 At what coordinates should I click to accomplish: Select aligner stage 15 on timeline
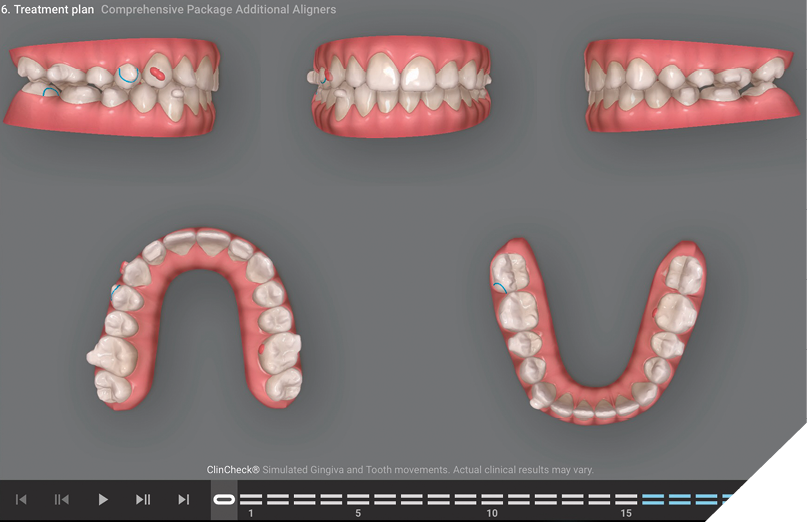(626, 499)
